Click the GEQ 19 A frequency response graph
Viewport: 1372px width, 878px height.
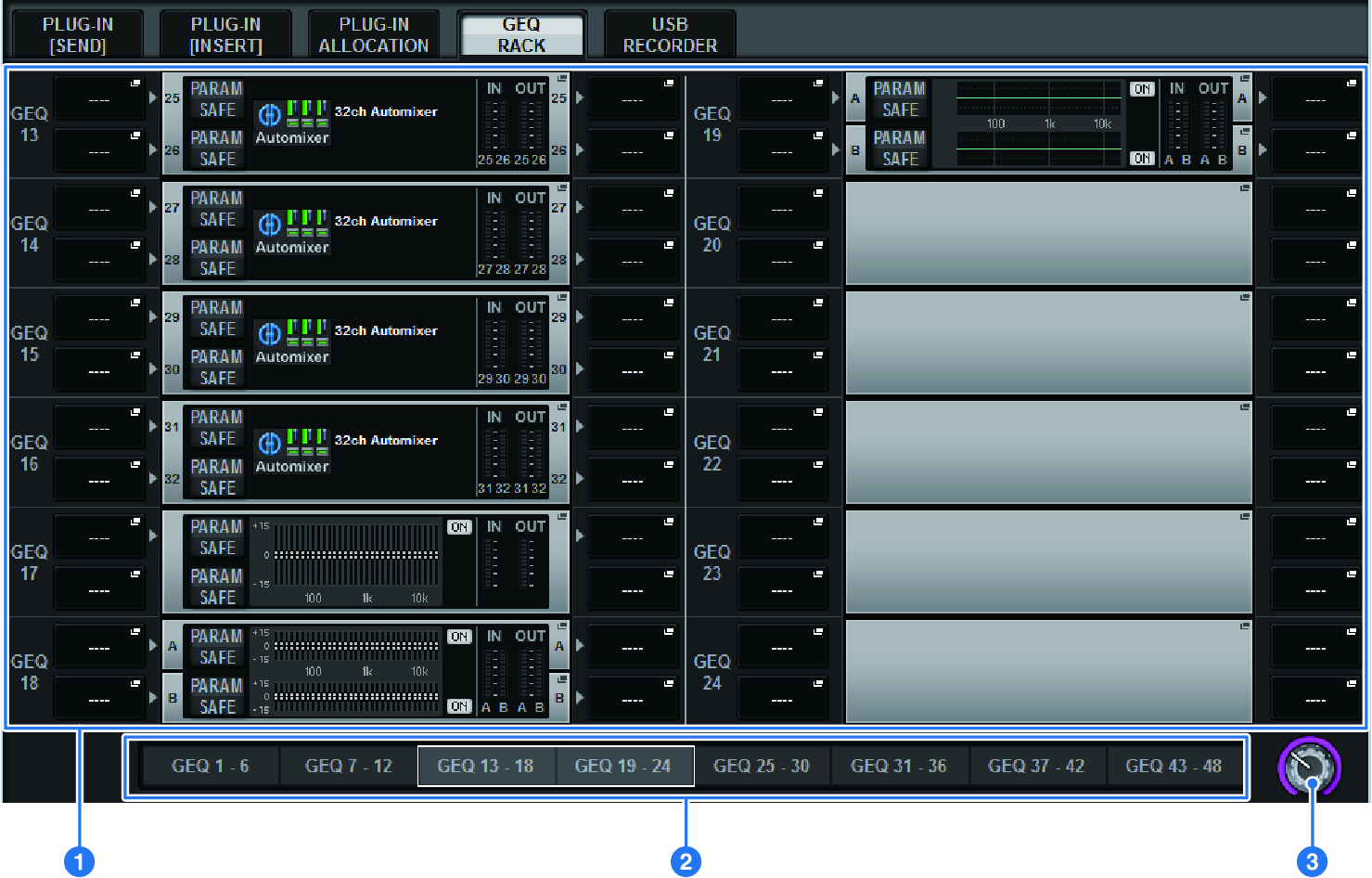[x=1038, y=97]
